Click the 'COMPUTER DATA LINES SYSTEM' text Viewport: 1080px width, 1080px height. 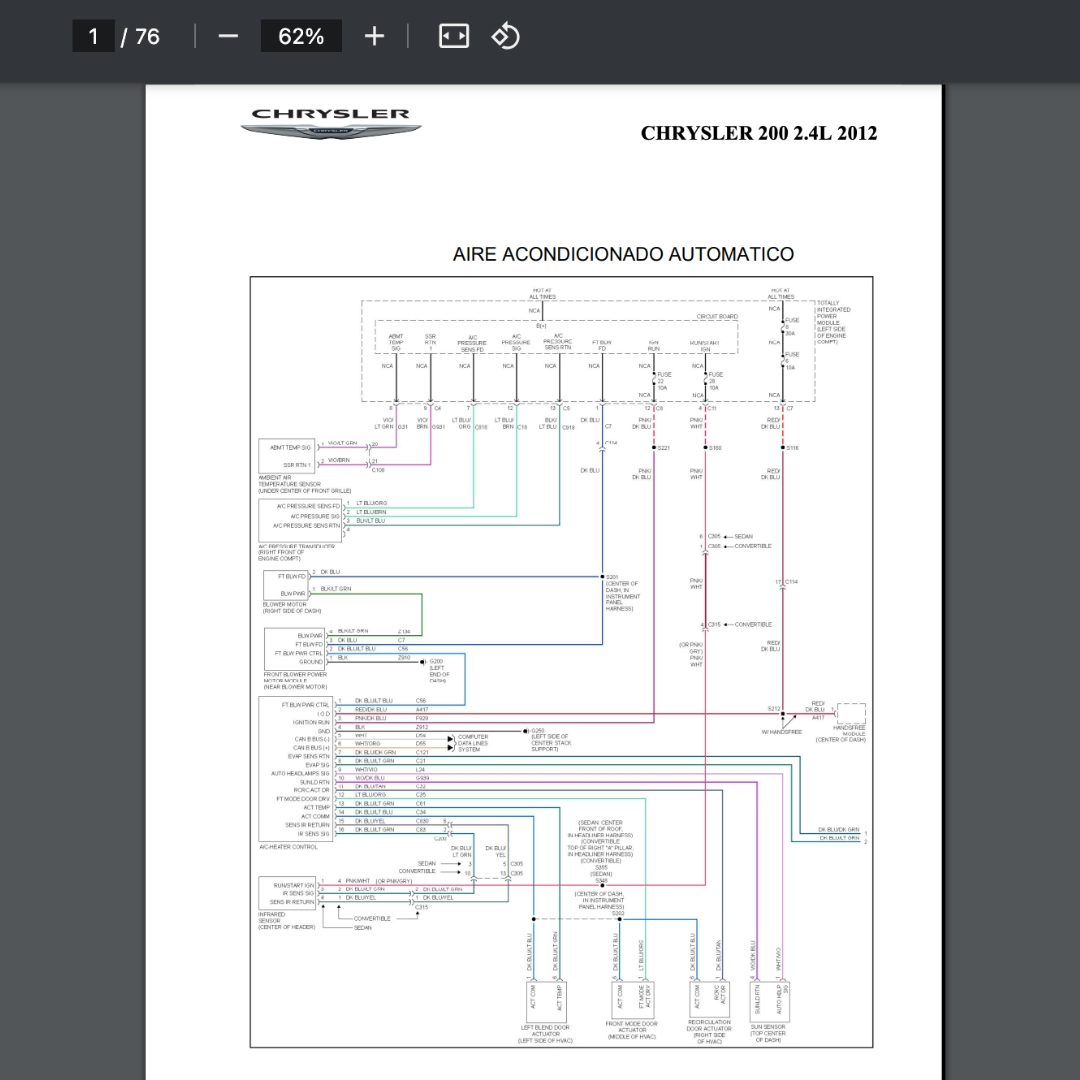click(473, 743)
